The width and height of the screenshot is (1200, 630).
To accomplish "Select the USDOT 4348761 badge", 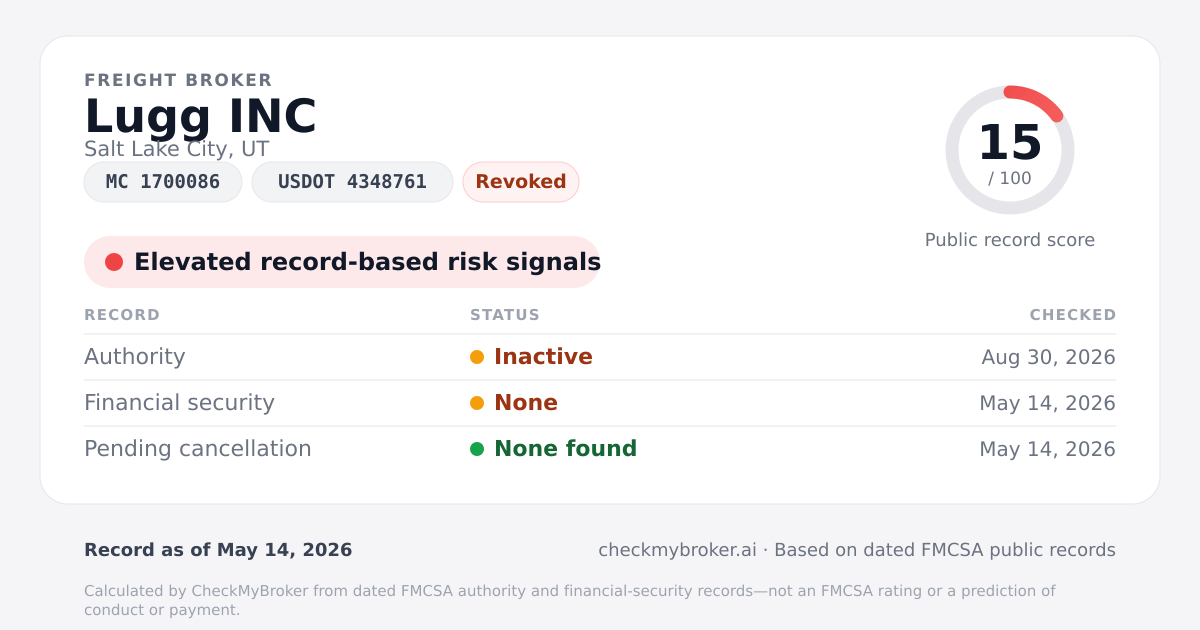I will (352, 182).
